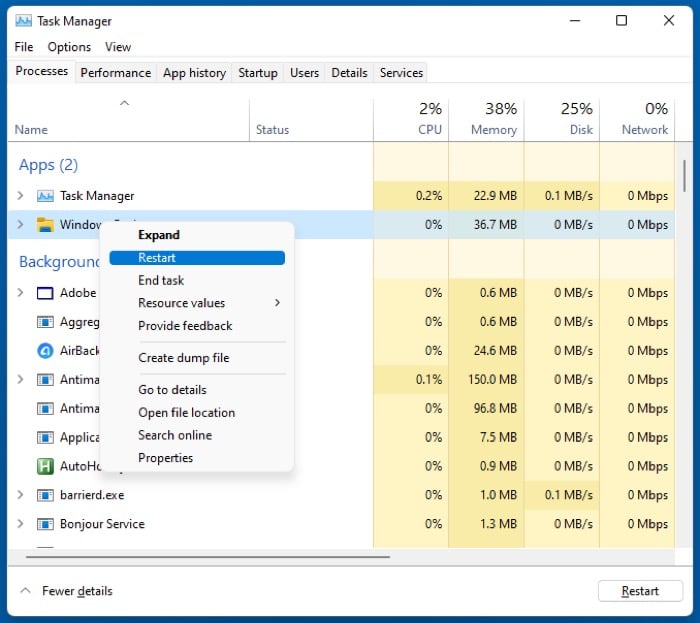700x623 pixels.
Task: Switch to the Services tab
Action: point(401,73)
